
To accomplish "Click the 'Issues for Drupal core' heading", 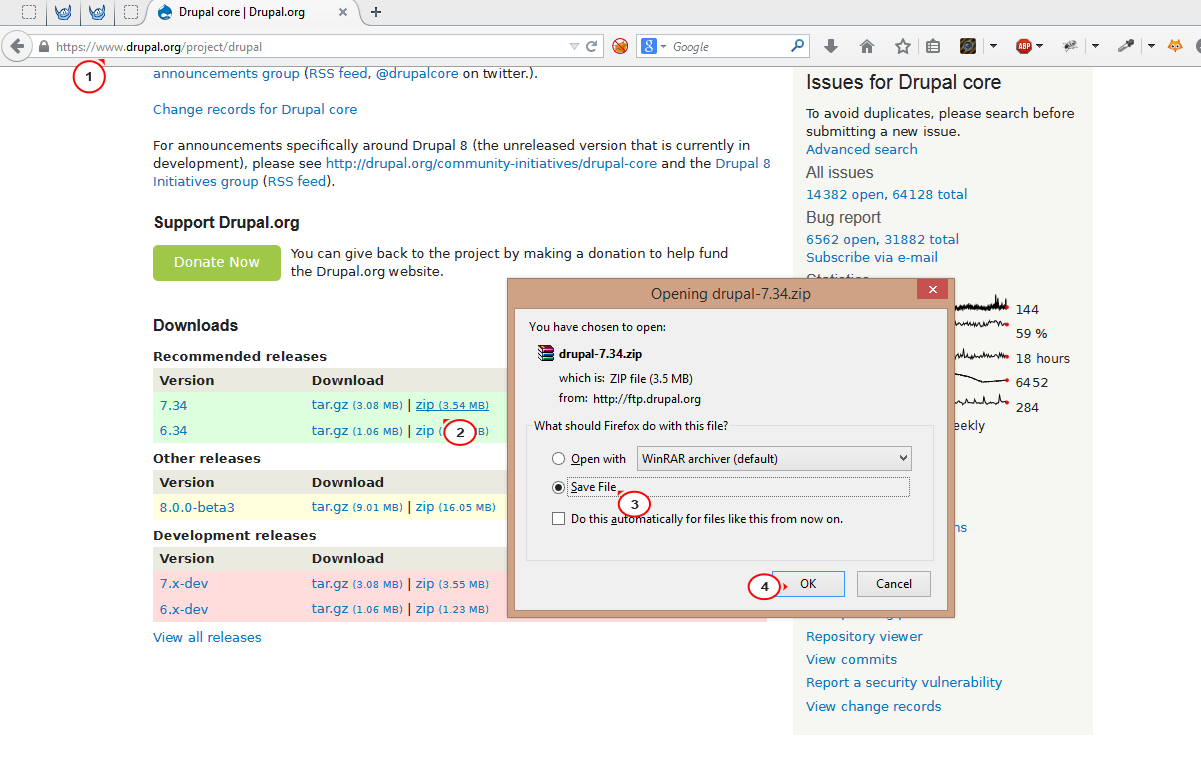I will point(904,82).
